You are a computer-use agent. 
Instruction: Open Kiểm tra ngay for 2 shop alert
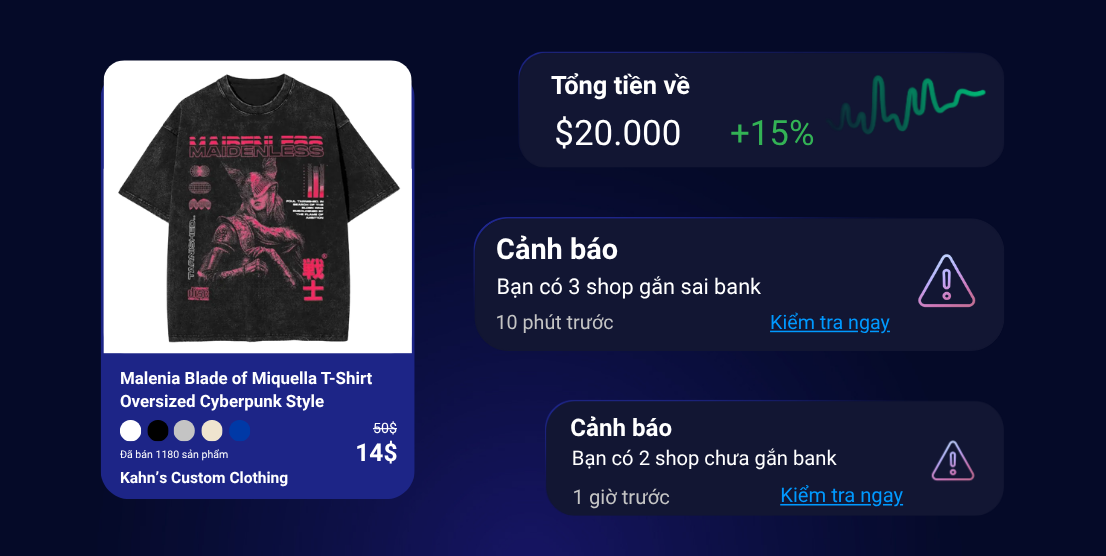(x=841, y=495)
